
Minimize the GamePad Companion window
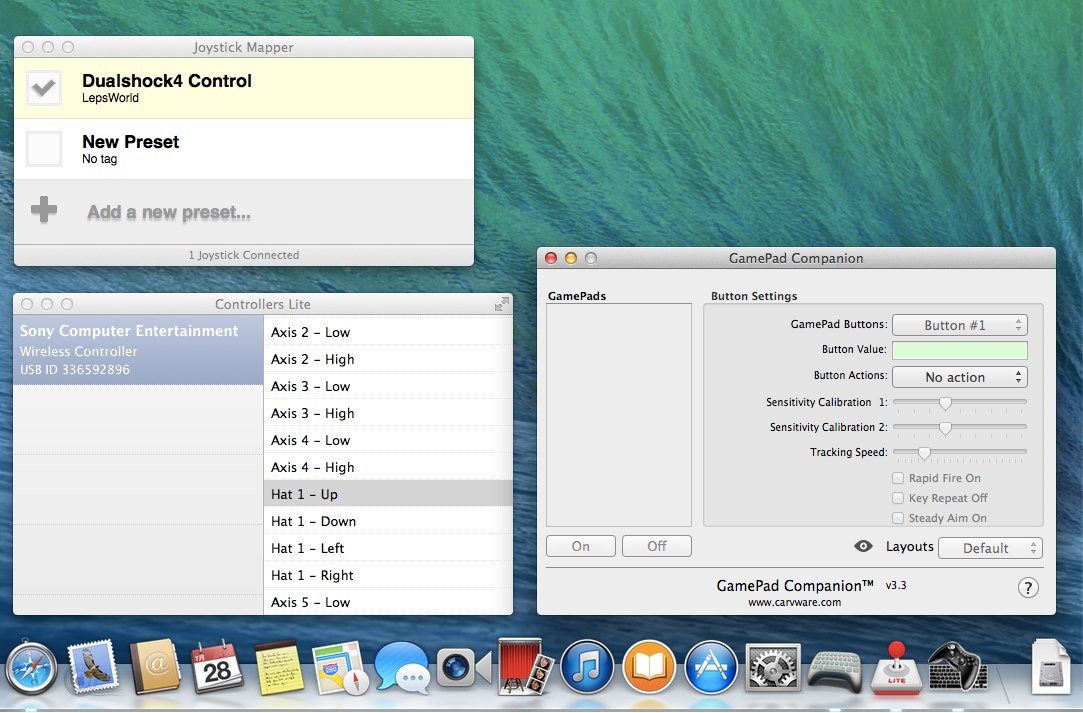click(x=571, y=258)
